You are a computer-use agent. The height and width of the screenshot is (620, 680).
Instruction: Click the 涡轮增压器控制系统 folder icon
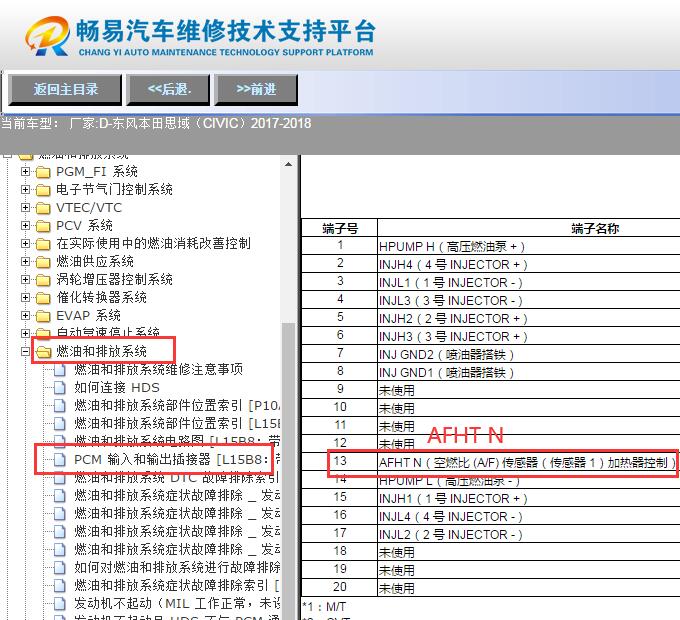coord(43,280)
